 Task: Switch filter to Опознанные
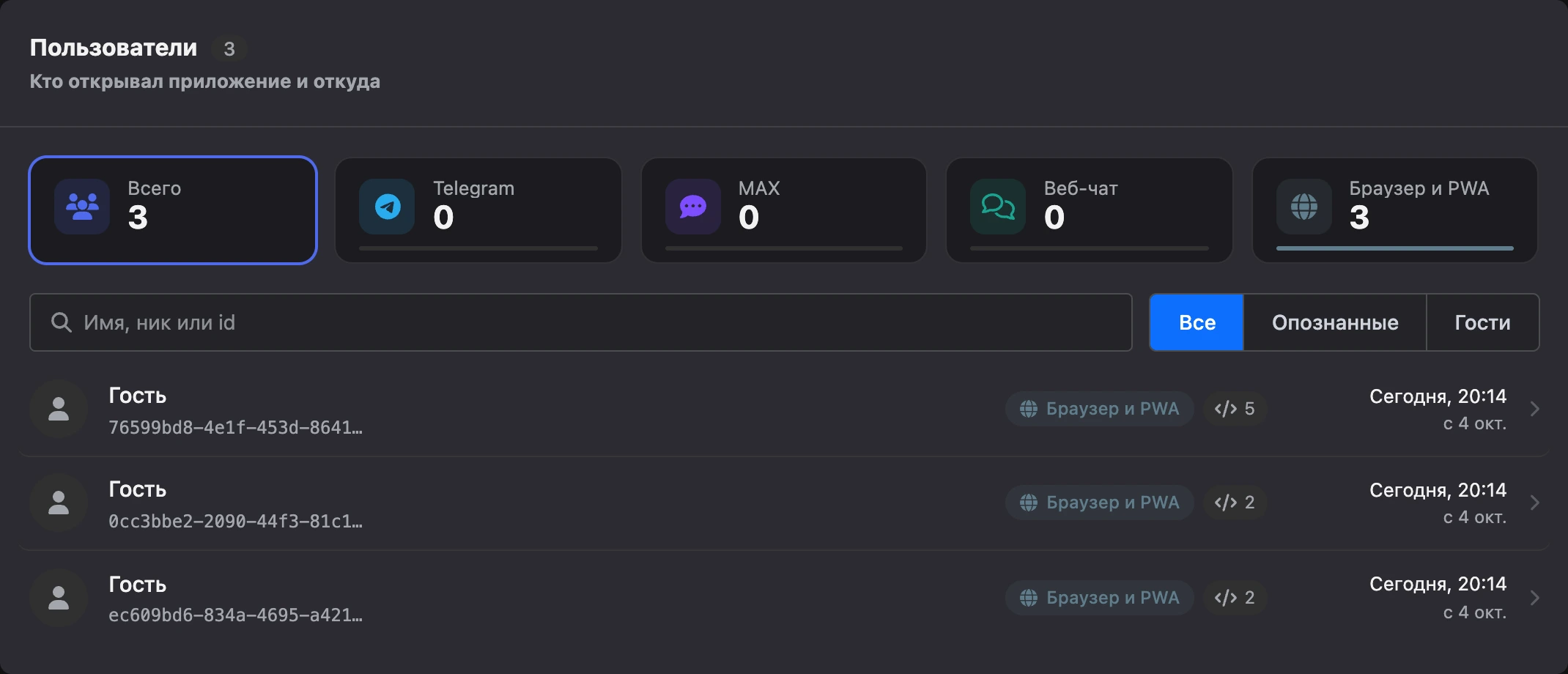[1335, 322]
